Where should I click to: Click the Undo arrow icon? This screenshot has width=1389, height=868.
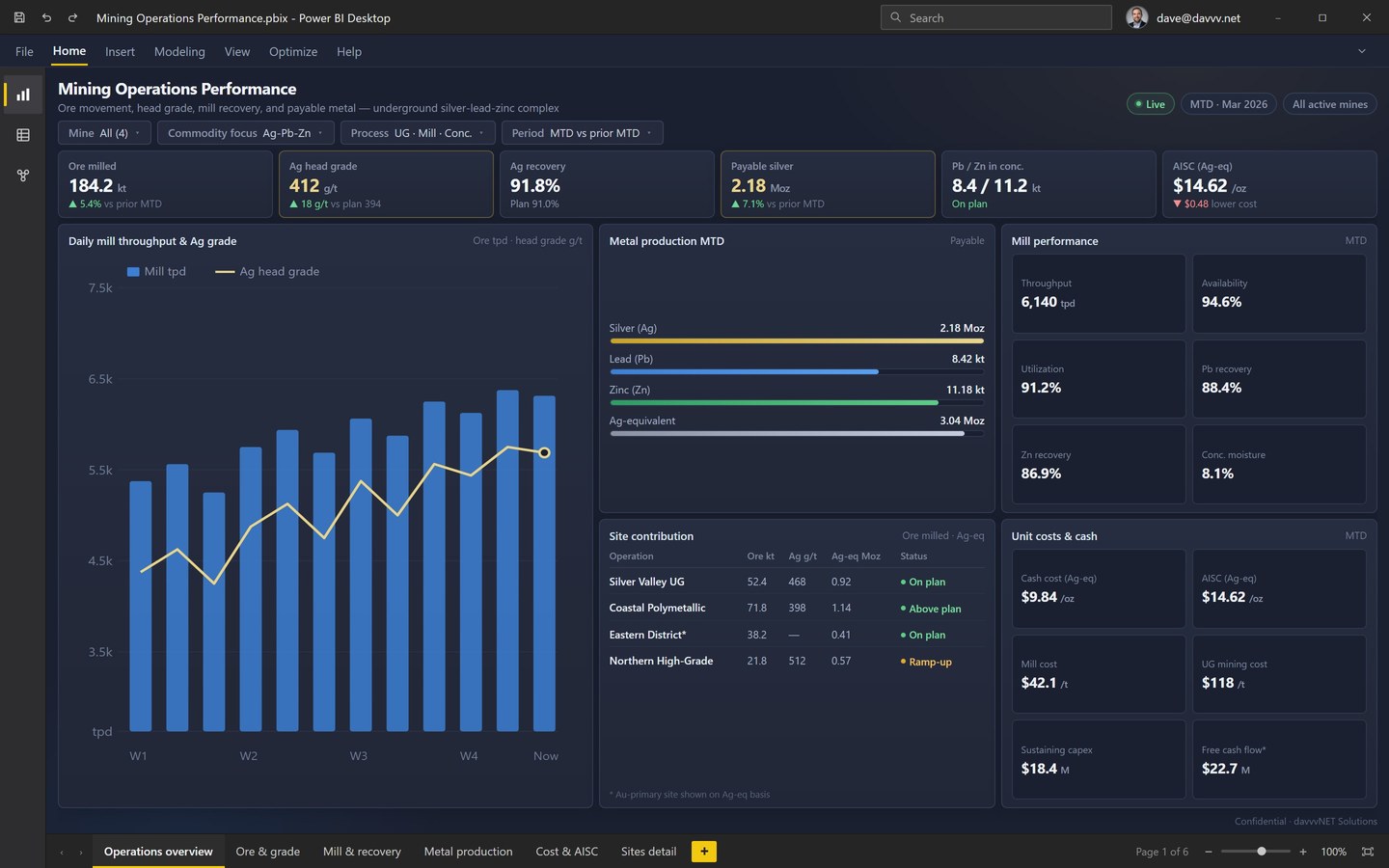(46, 17)
